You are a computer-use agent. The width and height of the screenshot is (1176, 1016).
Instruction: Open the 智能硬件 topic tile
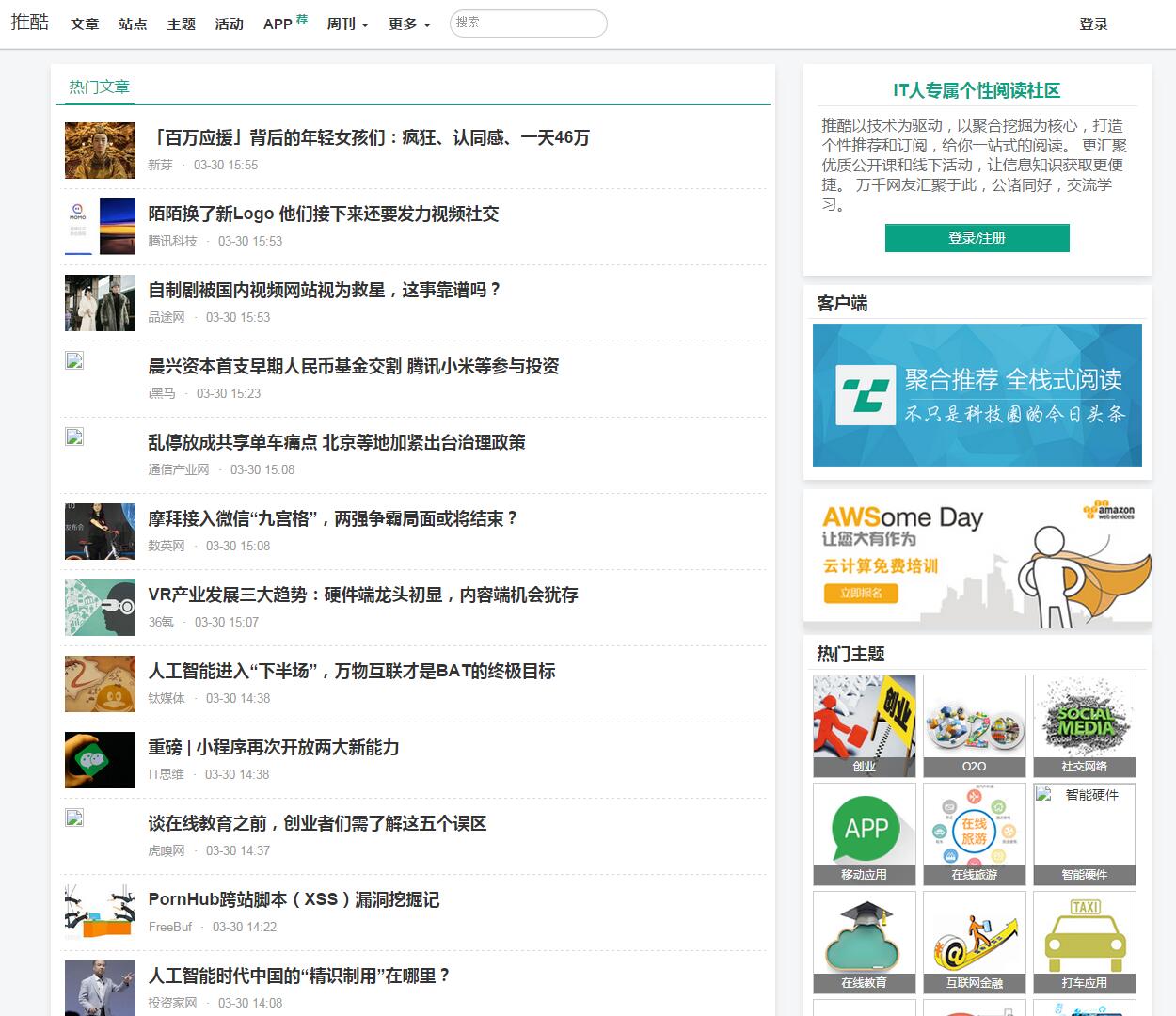click(1084, 833)
